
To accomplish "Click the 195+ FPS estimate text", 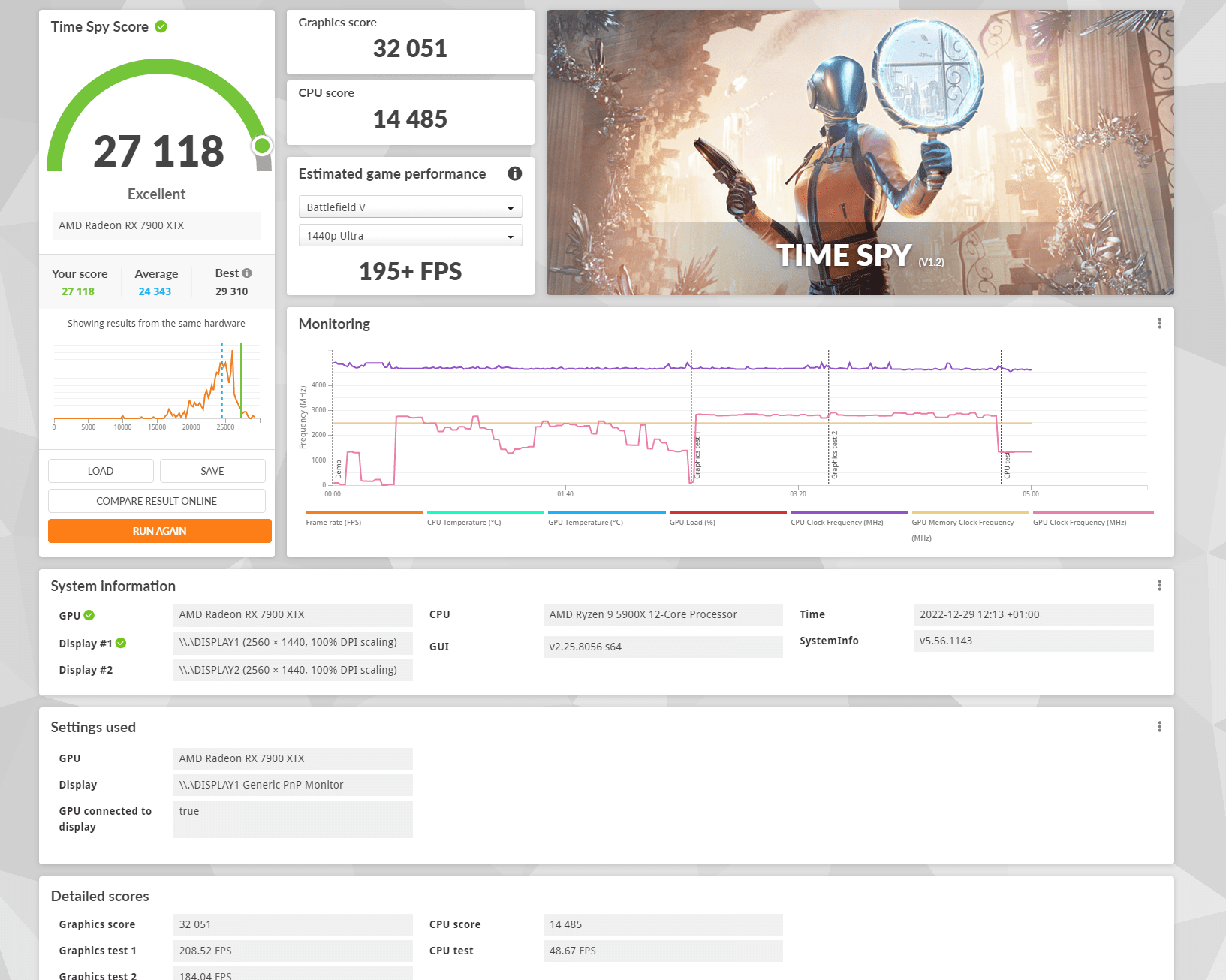I will coord(410,271).
